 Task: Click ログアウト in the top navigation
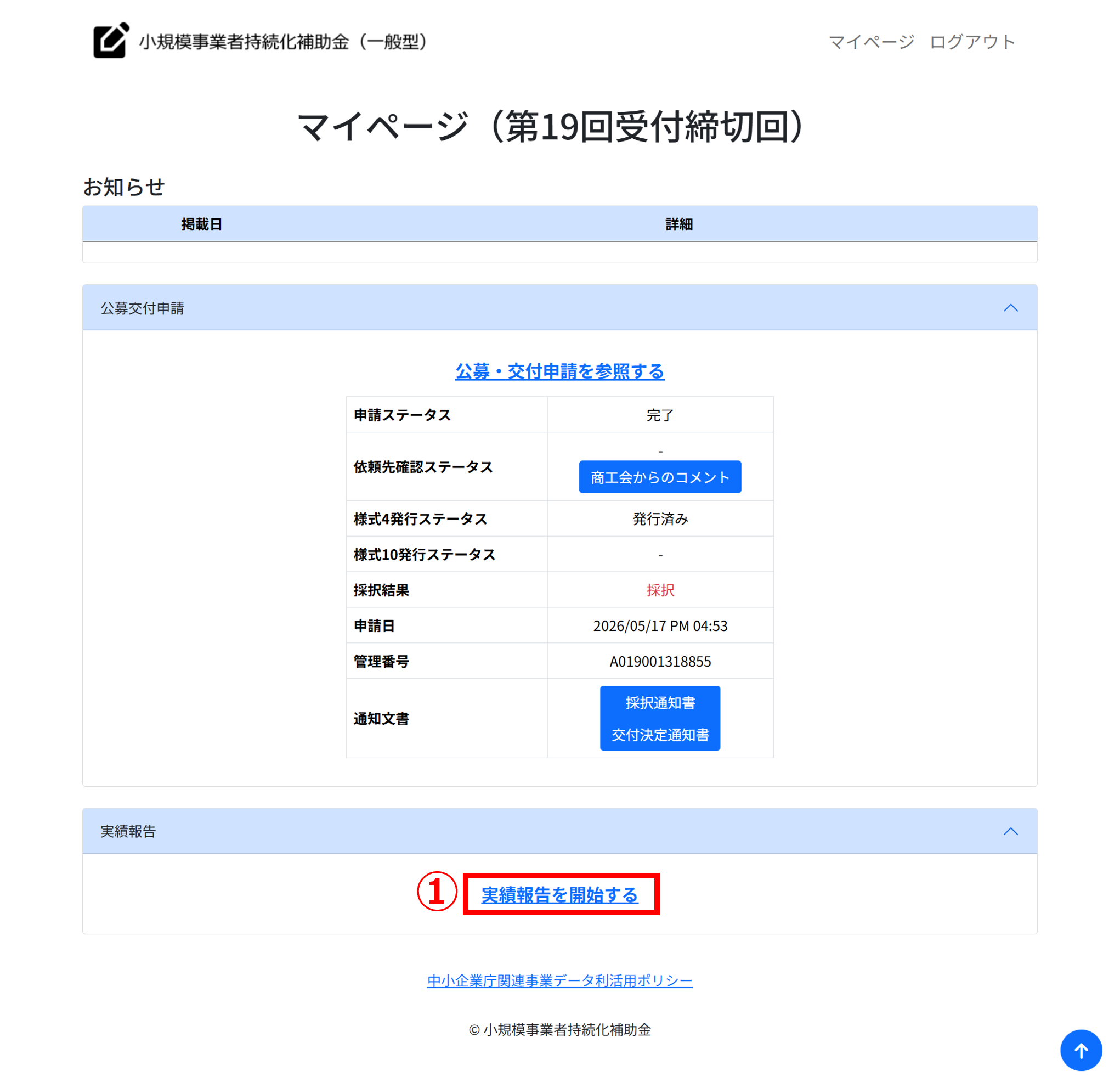tap(971, 42)
